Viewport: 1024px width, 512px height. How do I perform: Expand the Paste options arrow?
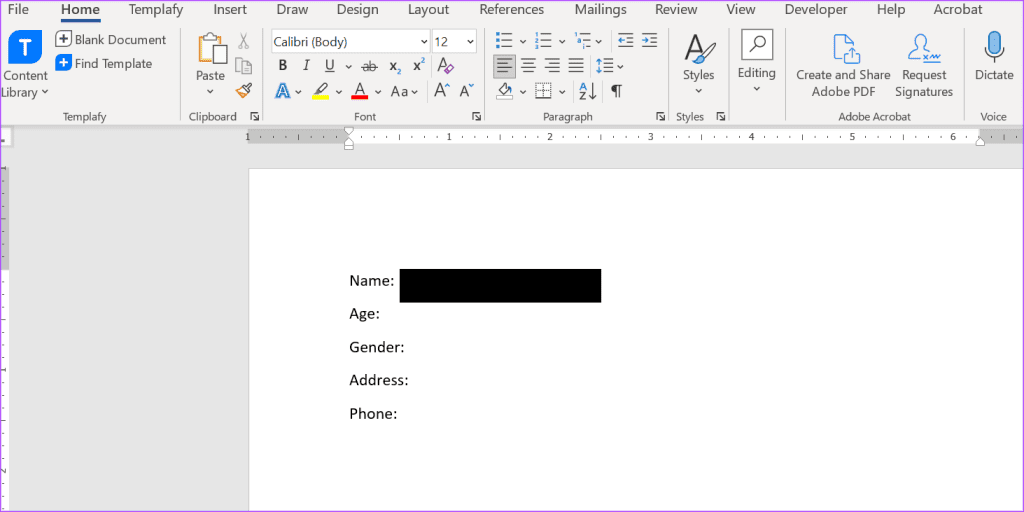click(210, 91)
